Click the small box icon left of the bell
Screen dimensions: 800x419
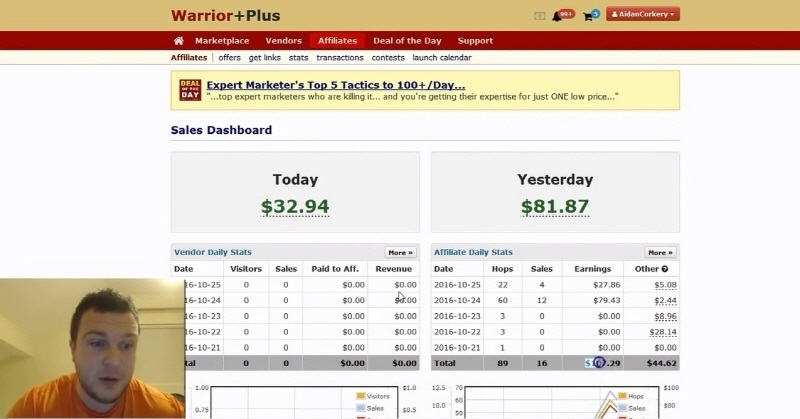point(539,16)
